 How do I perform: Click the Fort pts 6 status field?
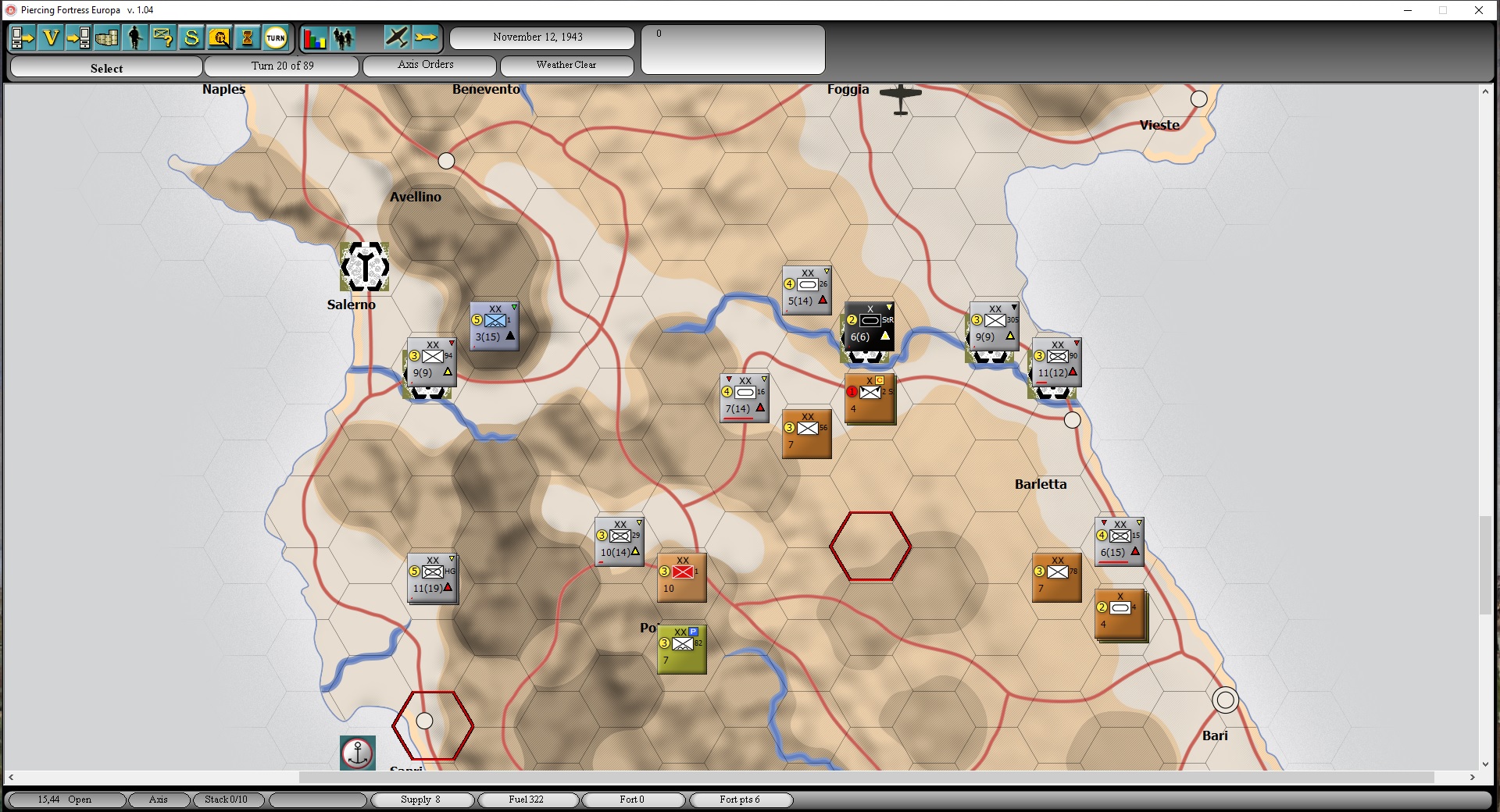click(741, 800)
